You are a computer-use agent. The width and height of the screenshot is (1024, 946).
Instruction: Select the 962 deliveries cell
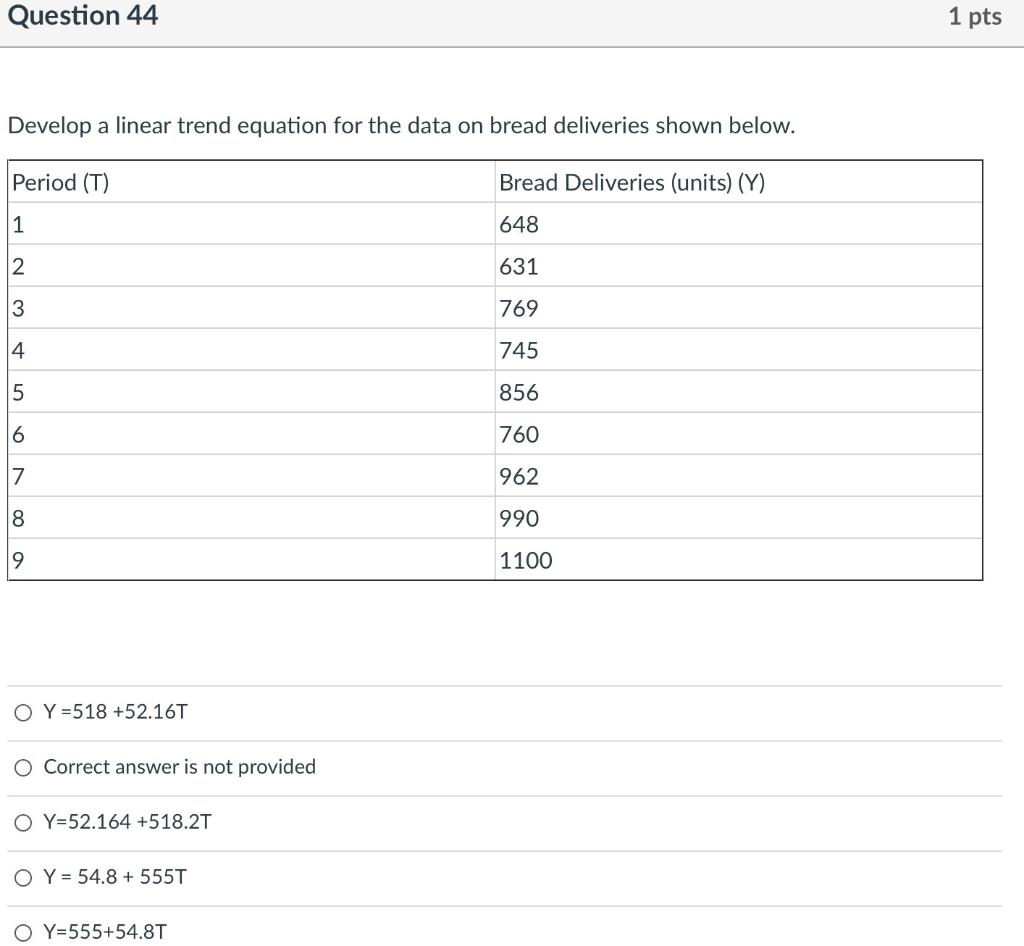point(518,476)
